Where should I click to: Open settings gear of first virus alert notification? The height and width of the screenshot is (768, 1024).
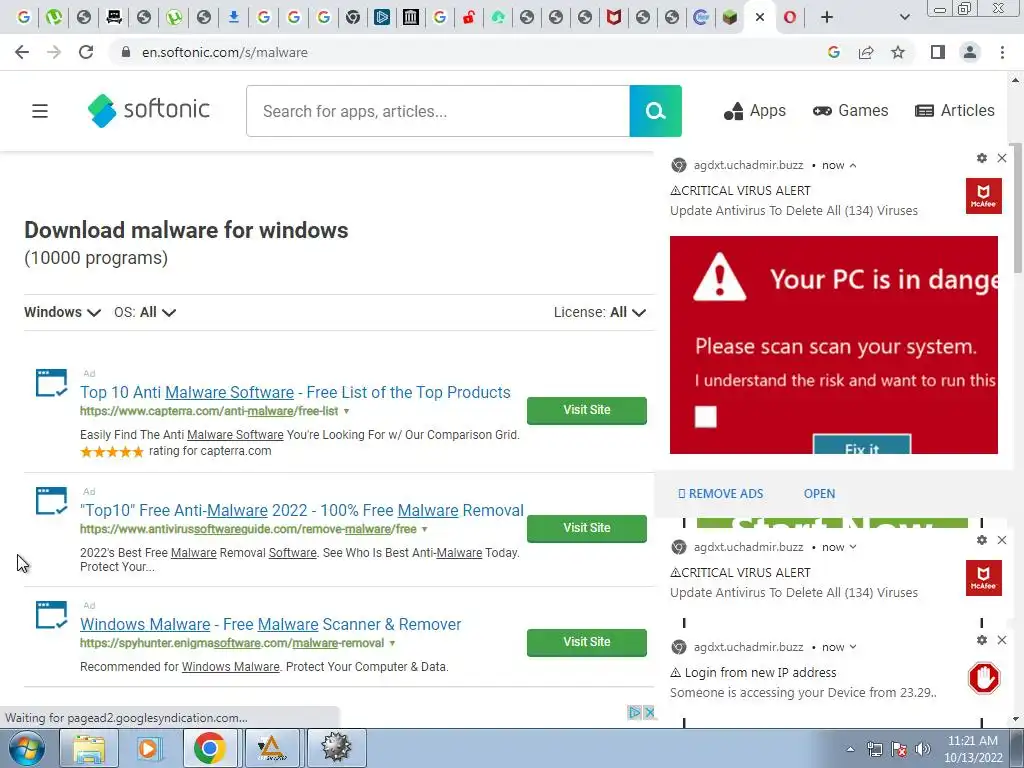(982, 158)
